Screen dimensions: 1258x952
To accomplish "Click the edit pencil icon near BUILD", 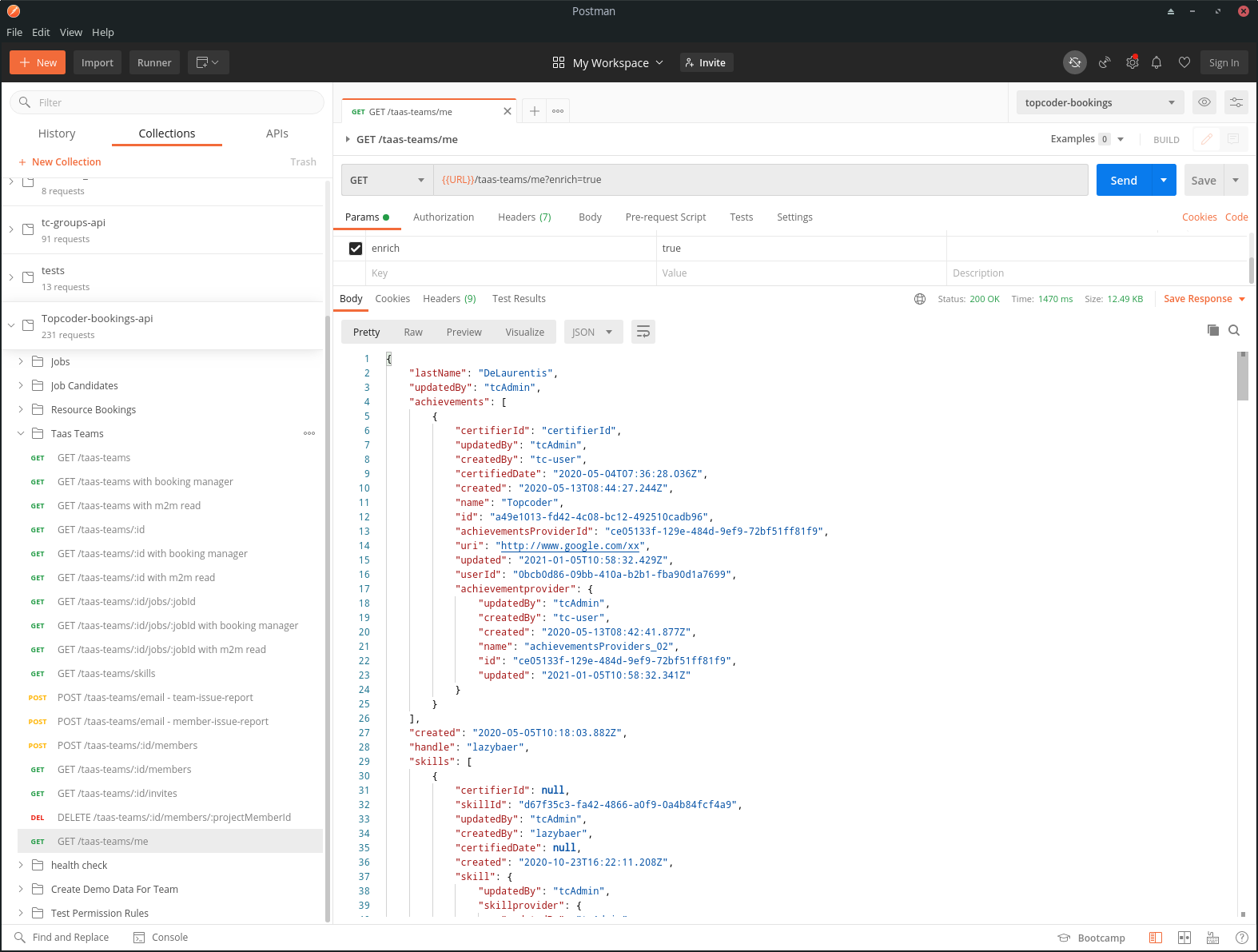I will [x=1207, y=139].
